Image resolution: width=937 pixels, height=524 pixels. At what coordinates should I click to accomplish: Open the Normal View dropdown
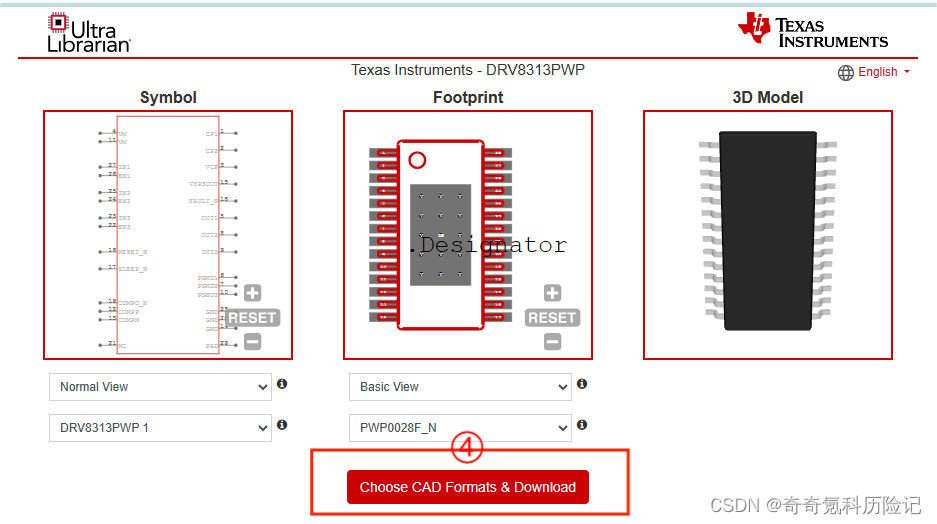point(160,387)
